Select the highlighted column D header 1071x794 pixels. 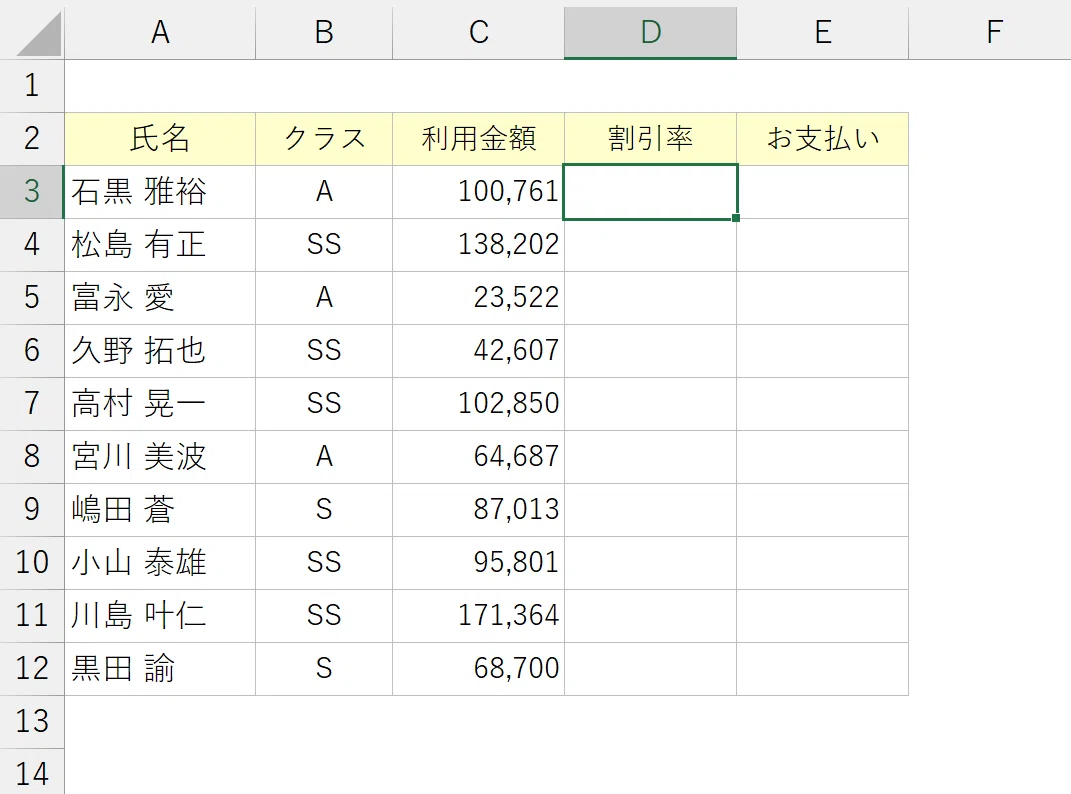650,31
